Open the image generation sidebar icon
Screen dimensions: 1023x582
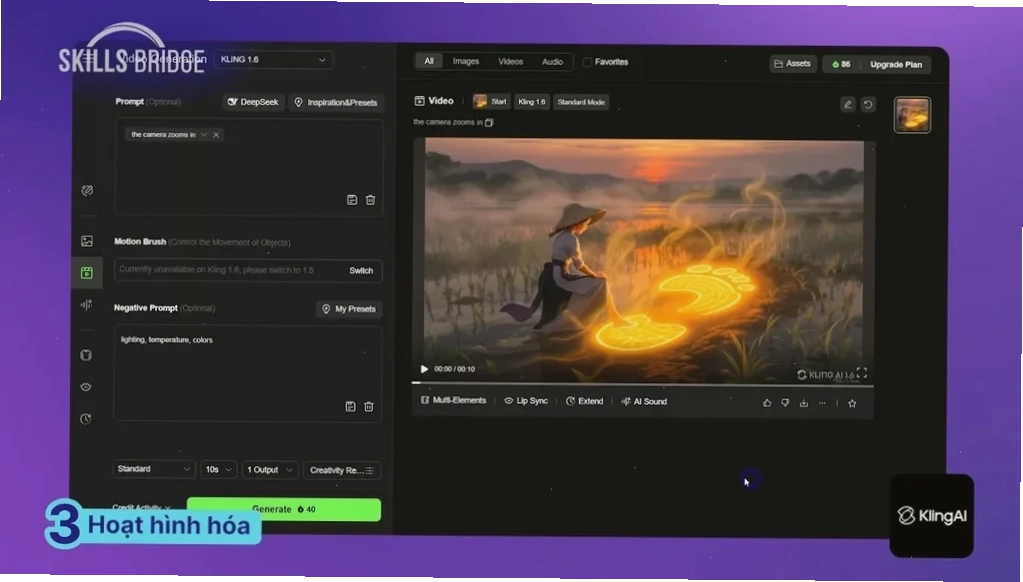pos(87,241)
